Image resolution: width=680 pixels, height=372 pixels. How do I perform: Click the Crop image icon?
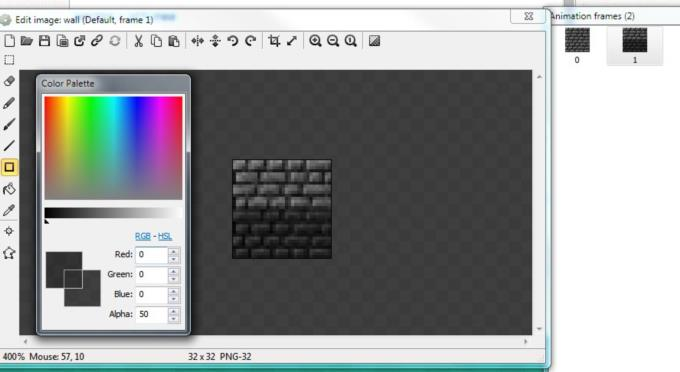pyautogui.click(x=274, y=41)
